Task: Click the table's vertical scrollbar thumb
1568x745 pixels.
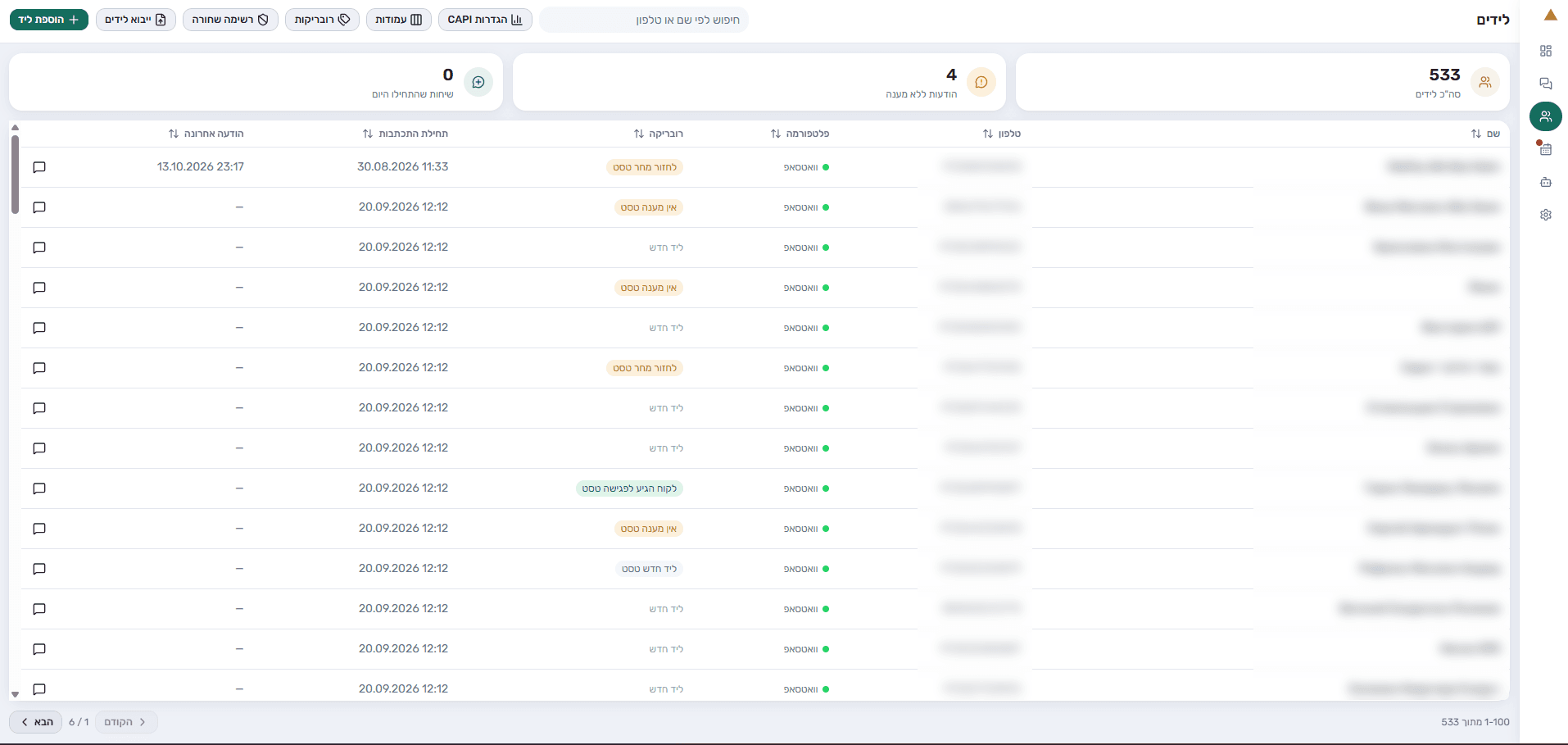Action: coord(15,174)
